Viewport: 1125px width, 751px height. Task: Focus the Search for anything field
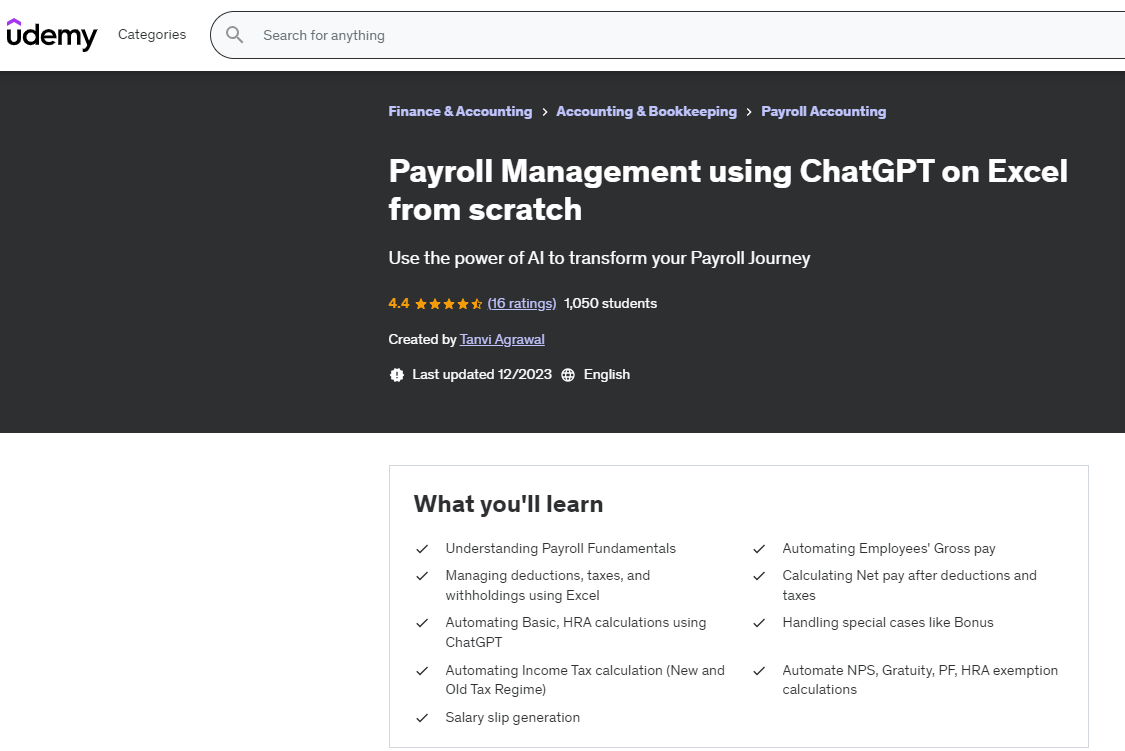[667, 34]
